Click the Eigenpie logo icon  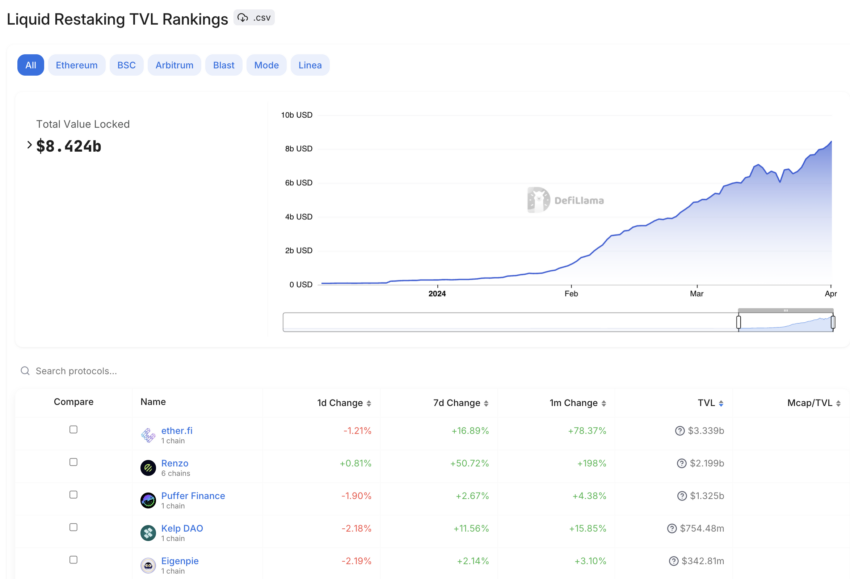click(x=148, y=565)
